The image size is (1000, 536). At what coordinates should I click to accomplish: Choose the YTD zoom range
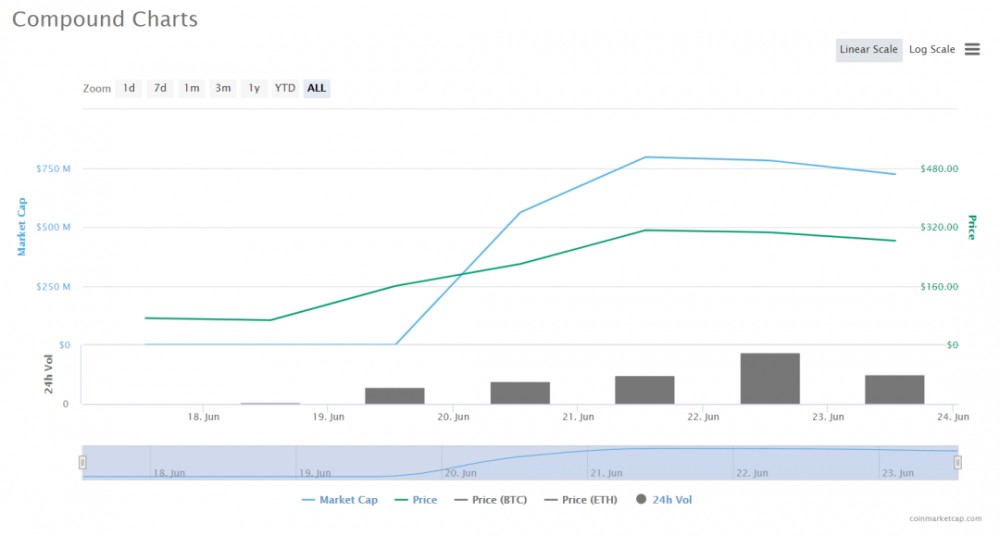pos(285,88)
